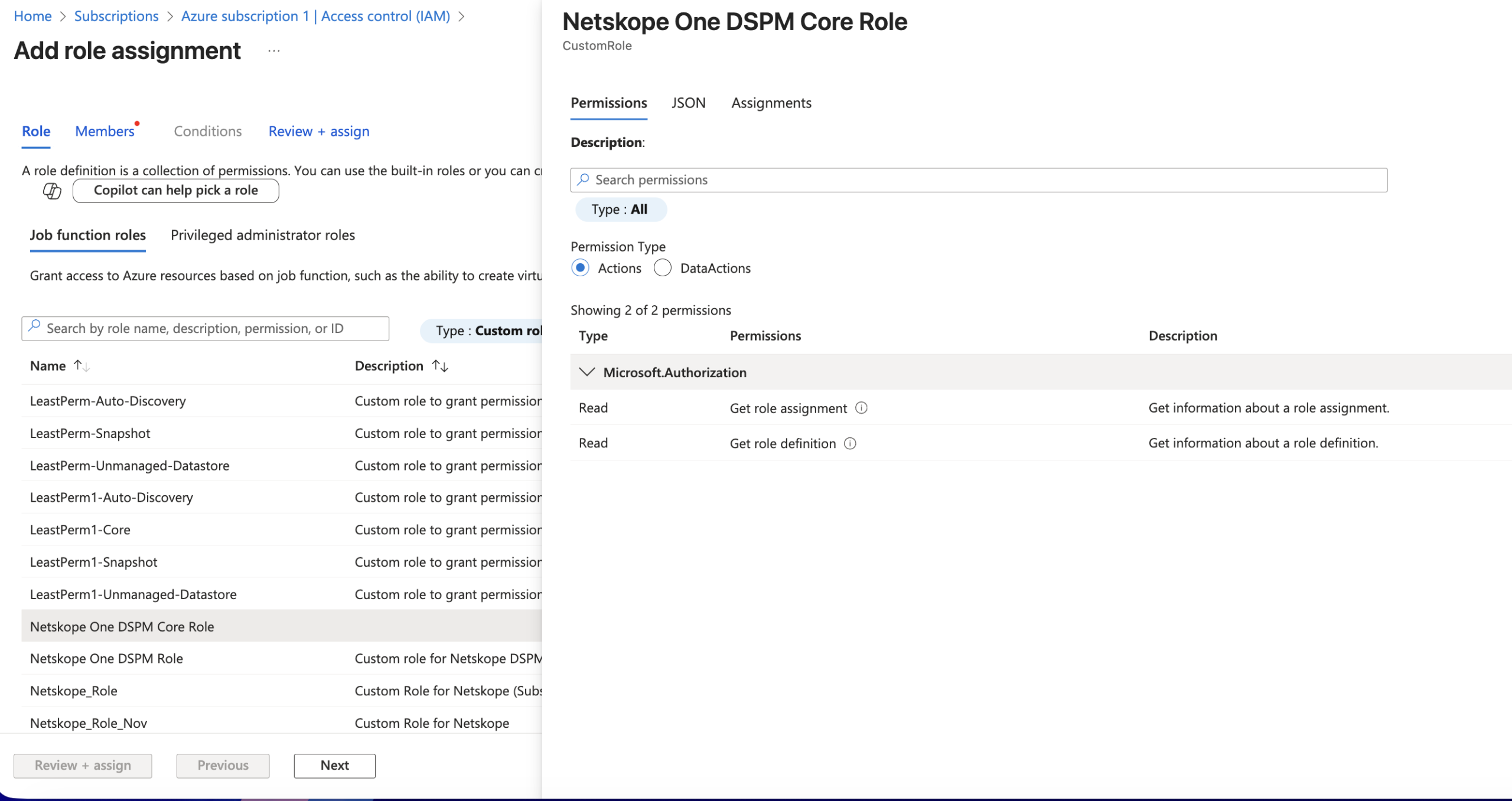Go to the Review + assign tab
Screen dimensions: 1512x801
[x=319, y=131]
